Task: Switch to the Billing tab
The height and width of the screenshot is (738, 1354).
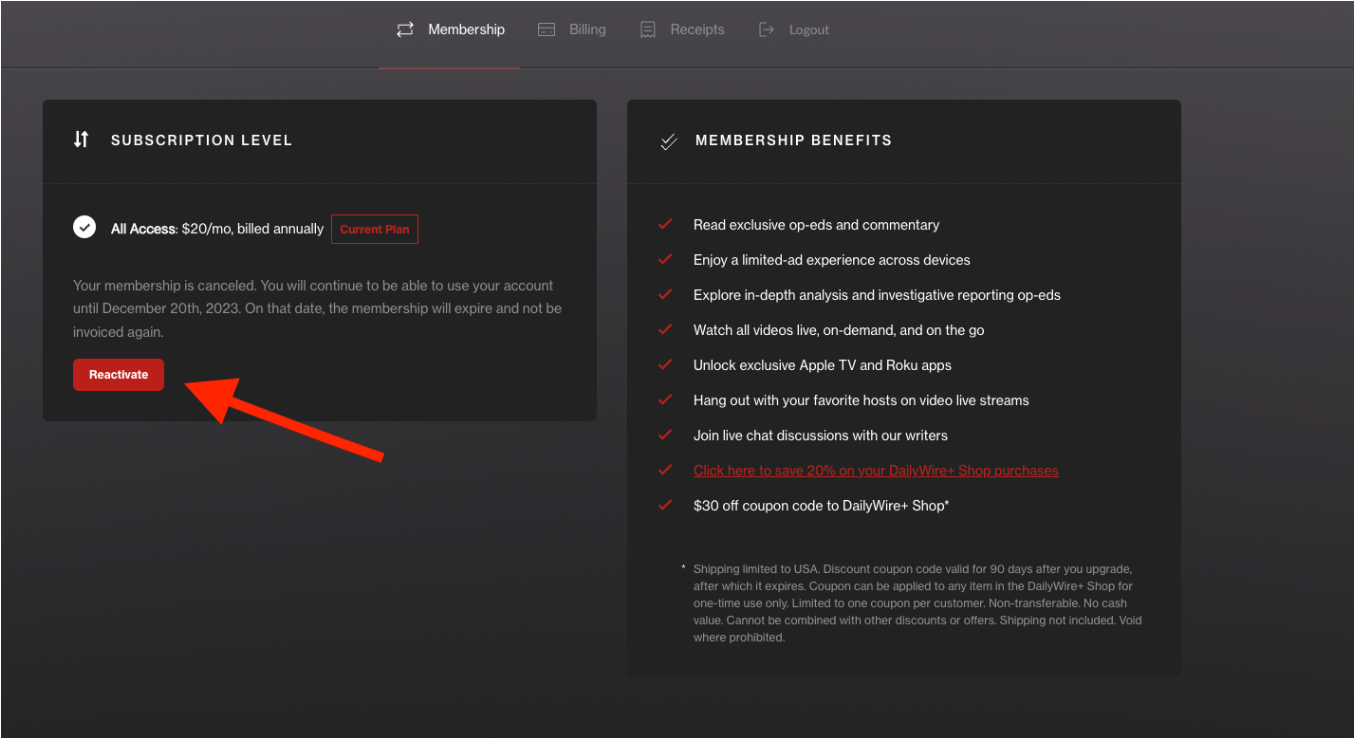Action: pyautogui.click(x=572, y=30)
